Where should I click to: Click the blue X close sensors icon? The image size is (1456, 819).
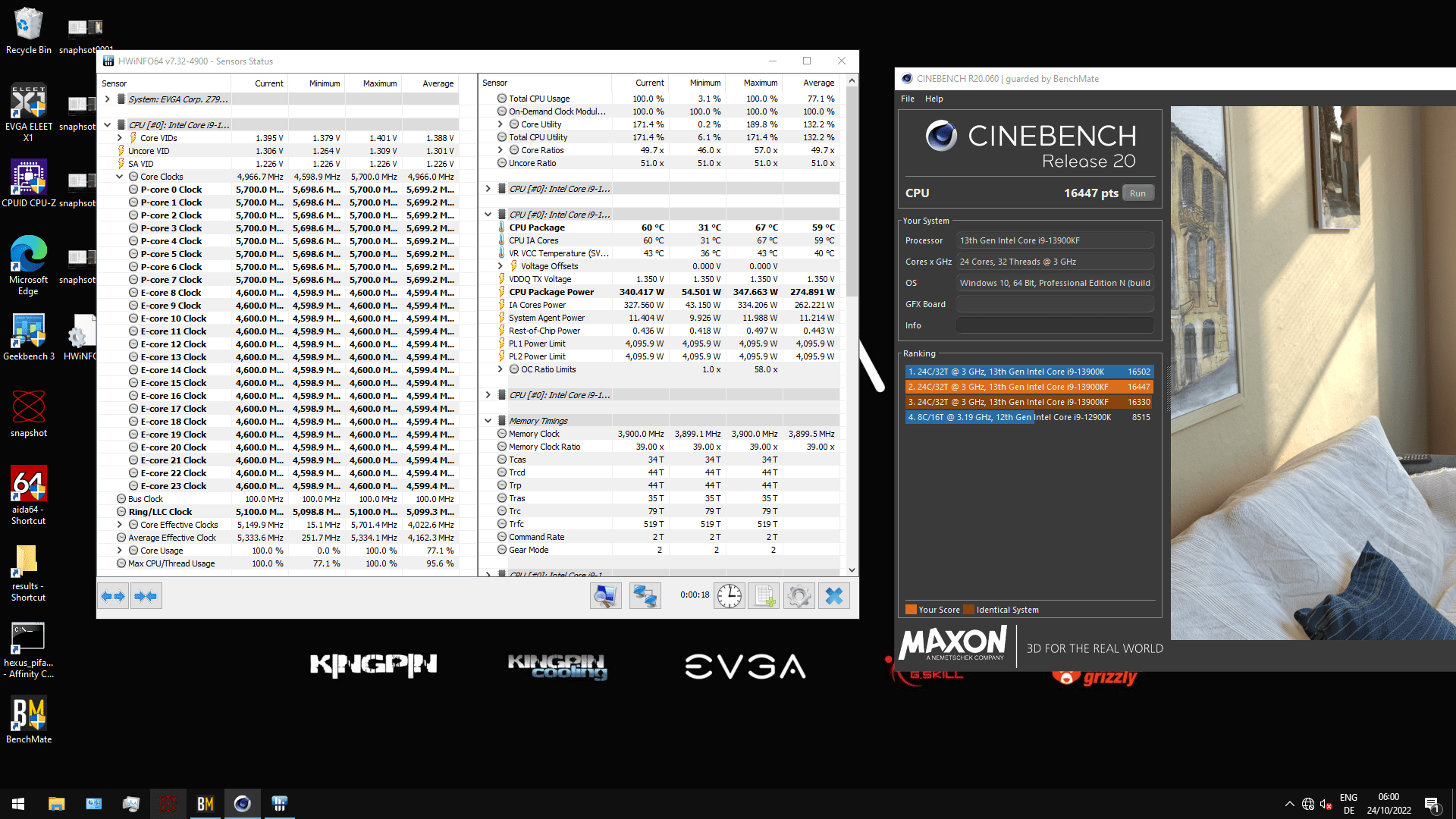833,596
